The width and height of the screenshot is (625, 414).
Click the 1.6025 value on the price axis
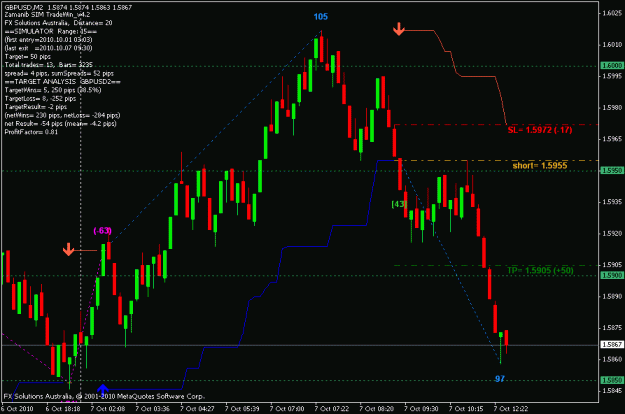(612, 13)
